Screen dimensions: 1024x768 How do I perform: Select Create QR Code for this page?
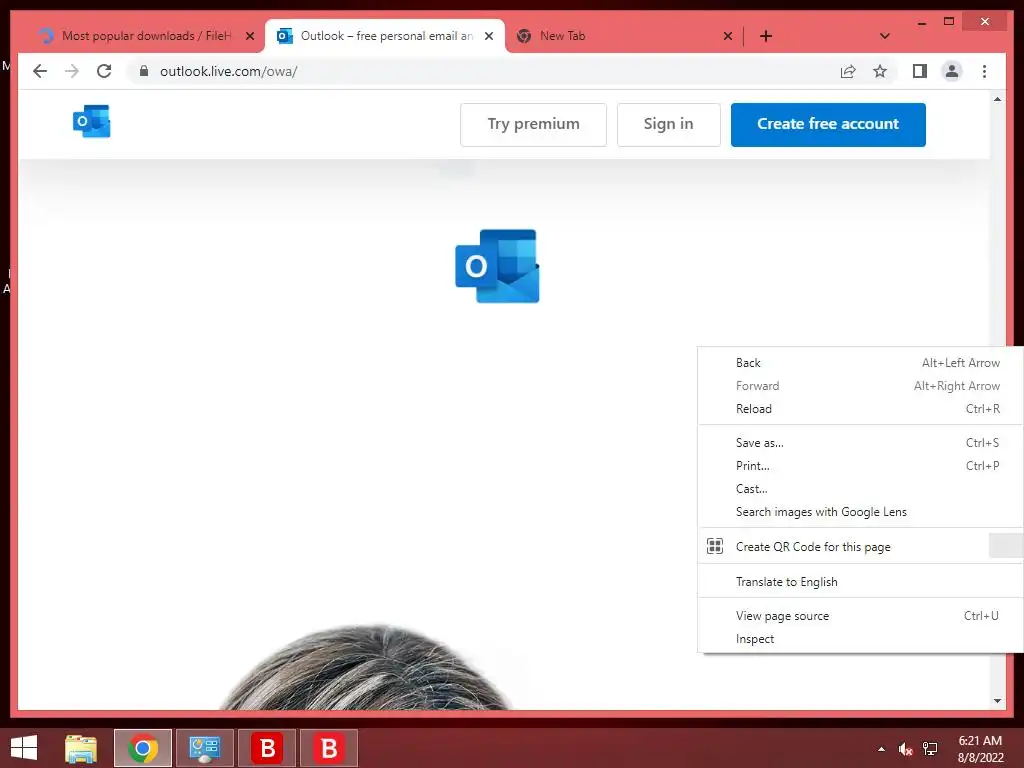[x=860, y=547]
